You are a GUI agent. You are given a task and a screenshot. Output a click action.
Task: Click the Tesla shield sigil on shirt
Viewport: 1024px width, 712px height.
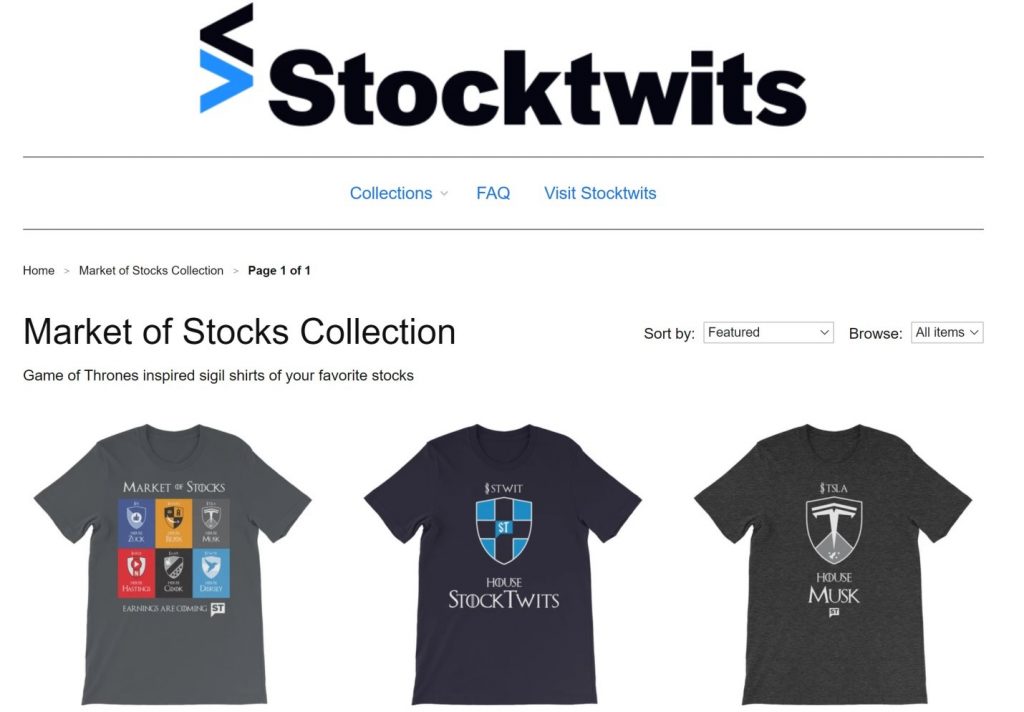(x=834, y=530)
